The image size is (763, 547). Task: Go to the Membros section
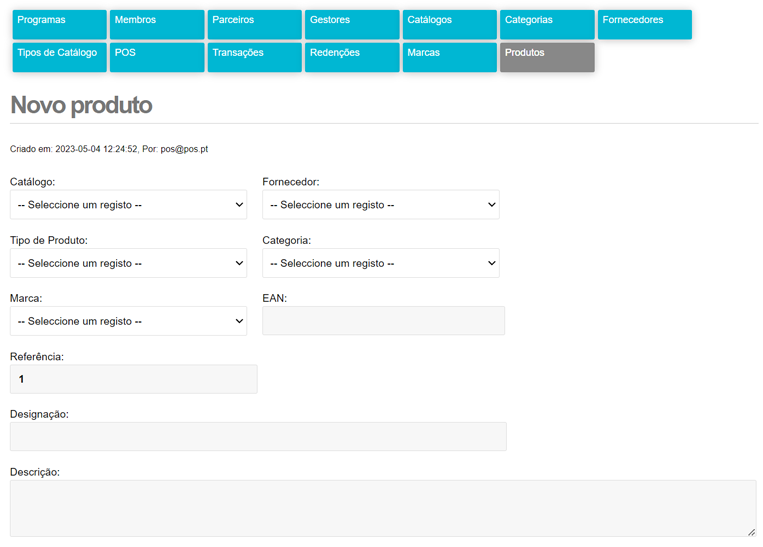[156, 24]
